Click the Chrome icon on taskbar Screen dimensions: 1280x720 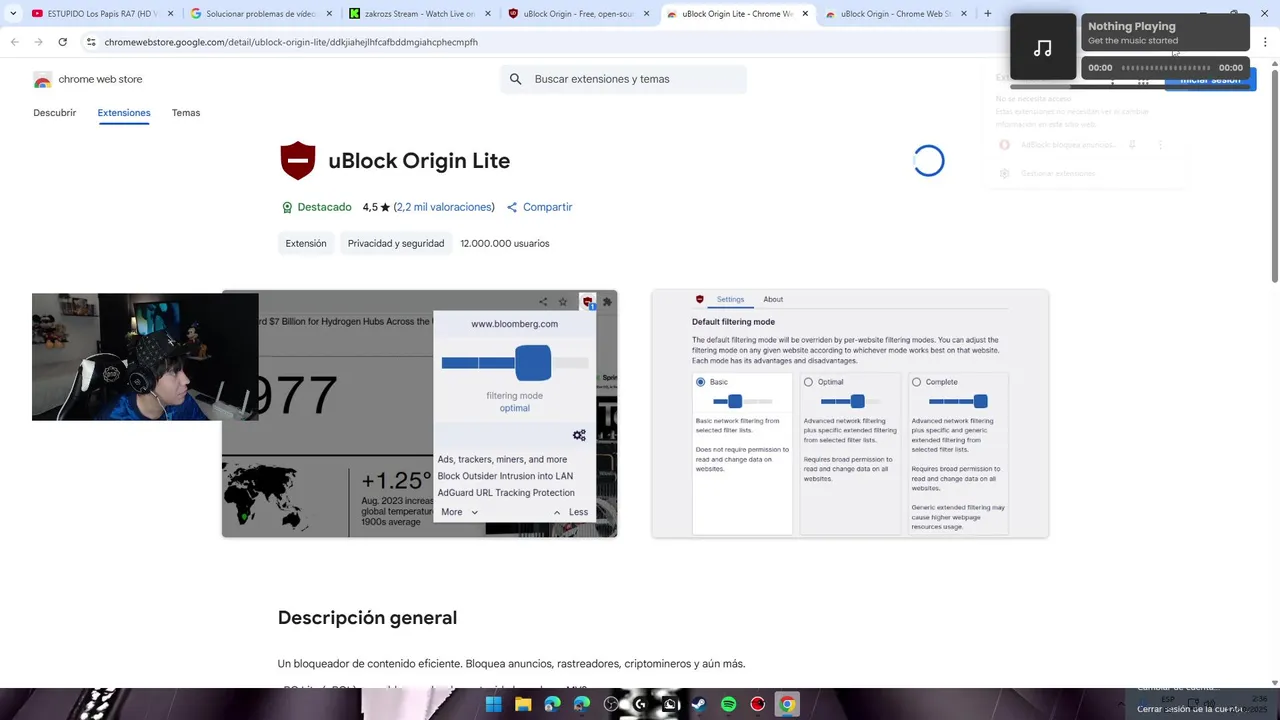[788, 705]
